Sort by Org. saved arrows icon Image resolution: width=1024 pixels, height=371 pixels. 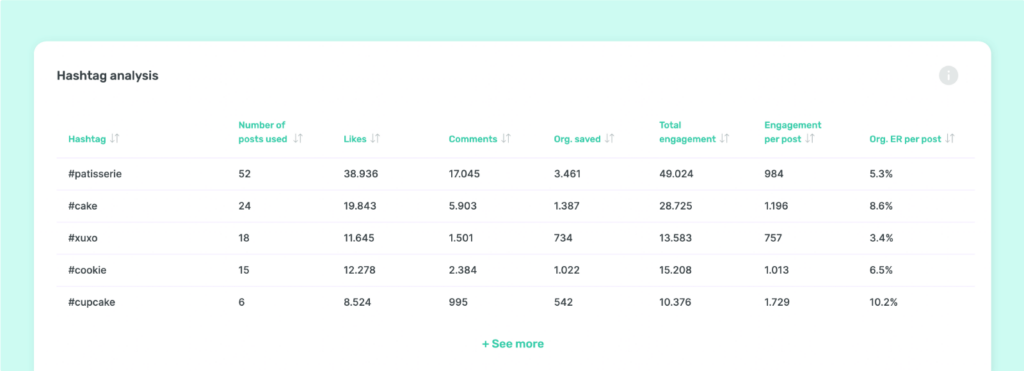(x=609, y=138)
